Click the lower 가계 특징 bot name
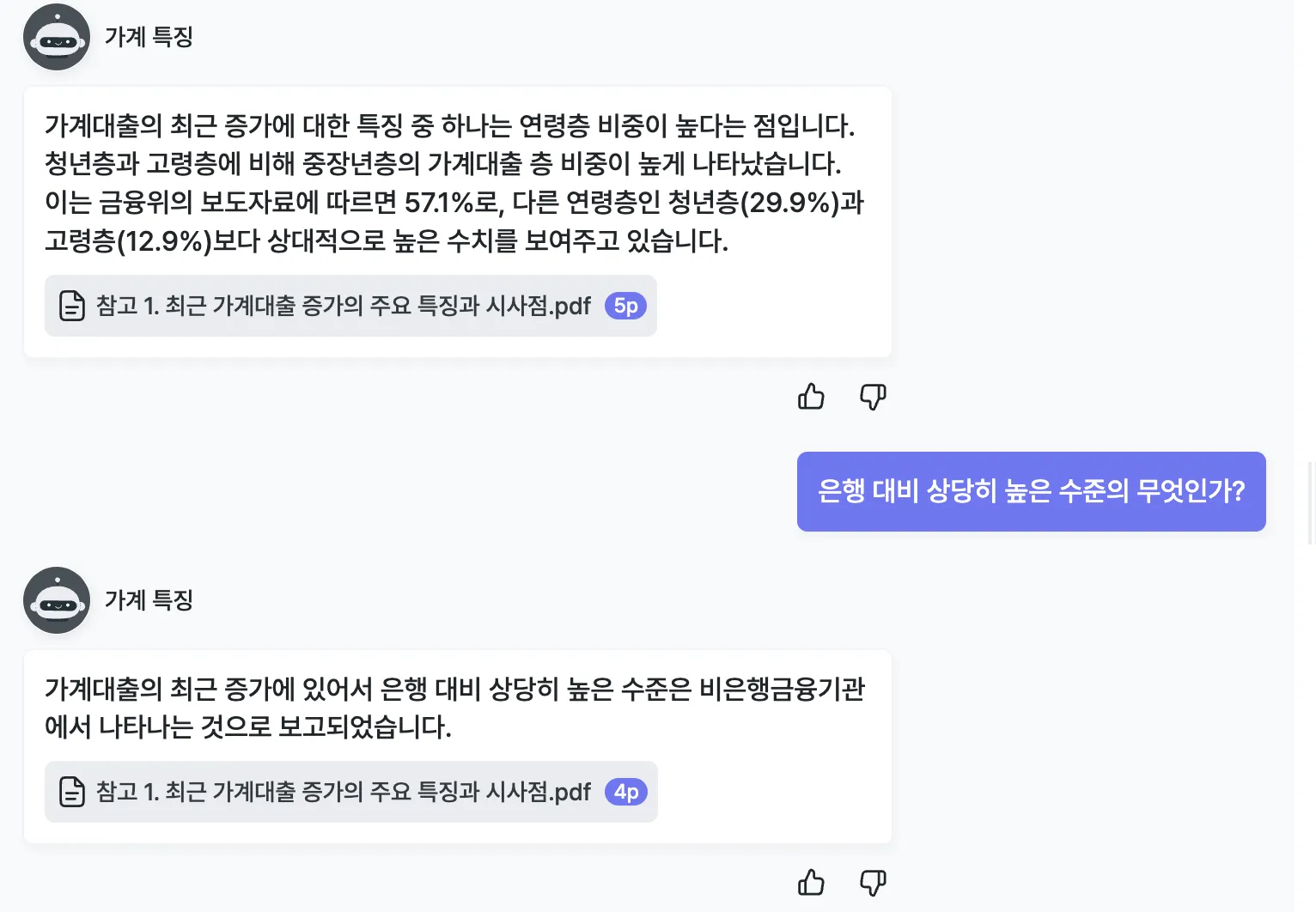1316x912 pixels. 149,600
